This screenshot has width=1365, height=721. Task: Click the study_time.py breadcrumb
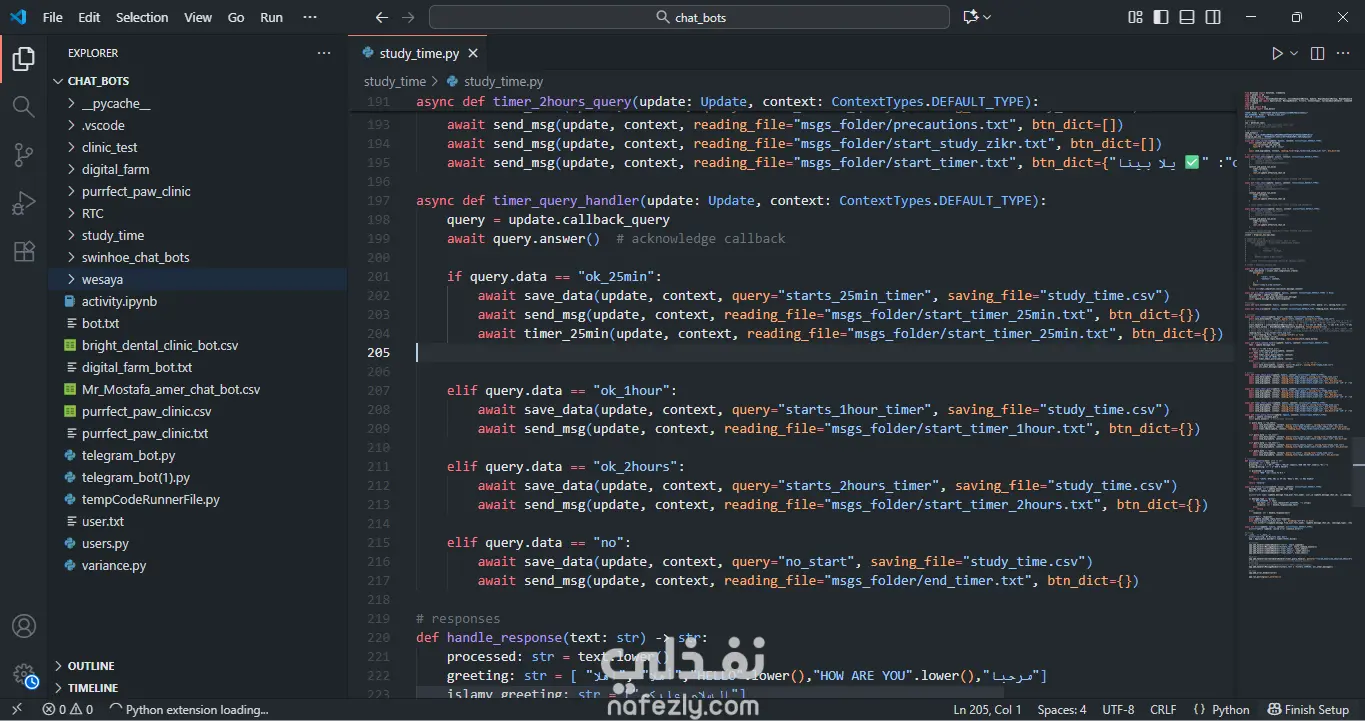(x=503, y=82)
